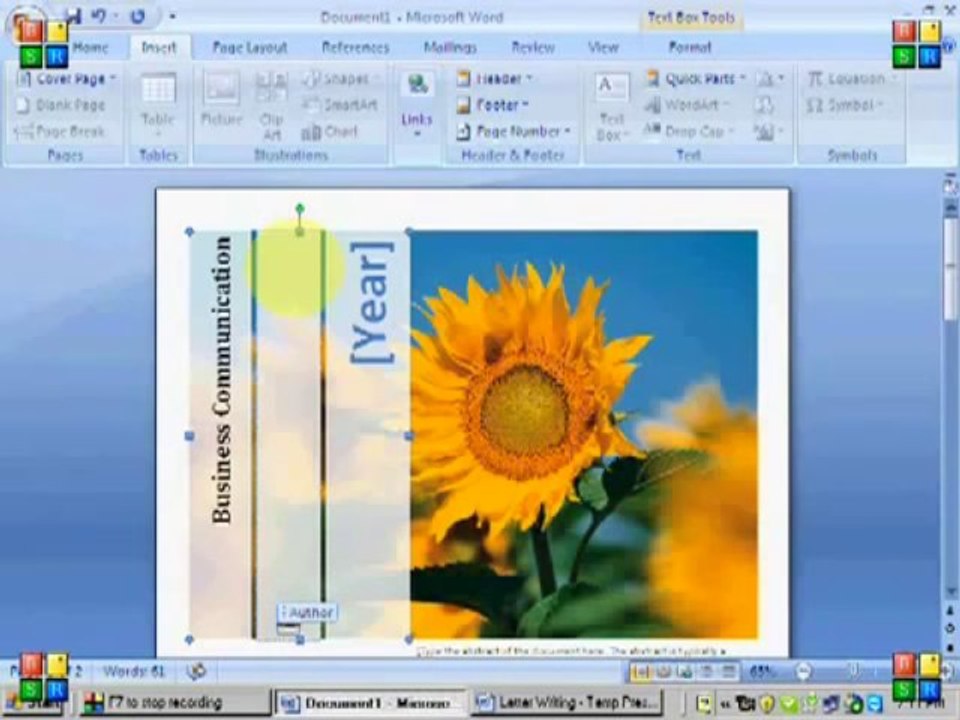Image resolution: width=960 pixels, height=720 pixels.
Task: Switch to Web Layout view
Action: tap(684, 672)
